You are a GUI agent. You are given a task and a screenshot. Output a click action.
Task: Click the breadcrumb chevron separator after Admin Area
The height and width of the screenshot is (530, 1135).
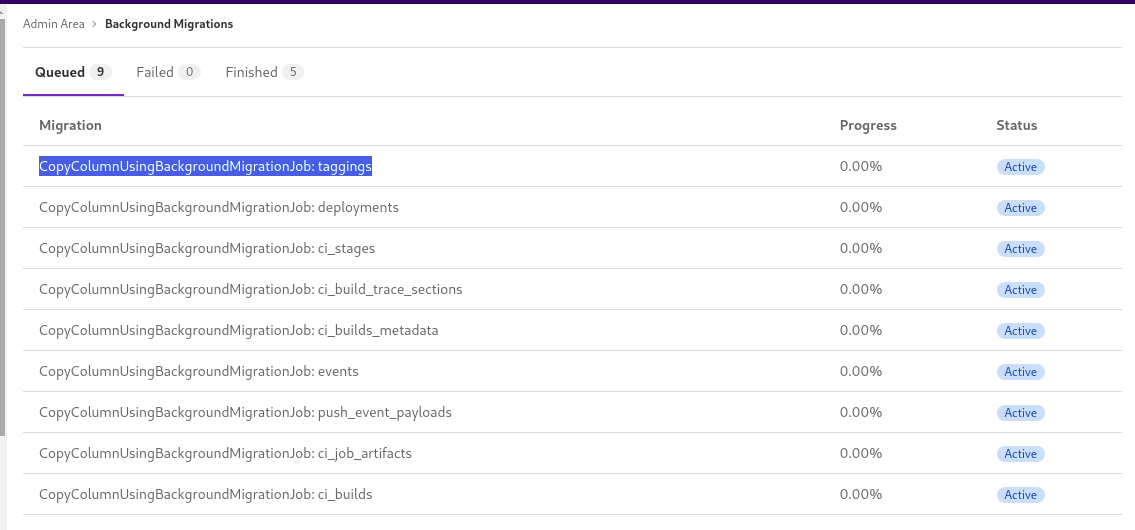click(x=94, y=24)
